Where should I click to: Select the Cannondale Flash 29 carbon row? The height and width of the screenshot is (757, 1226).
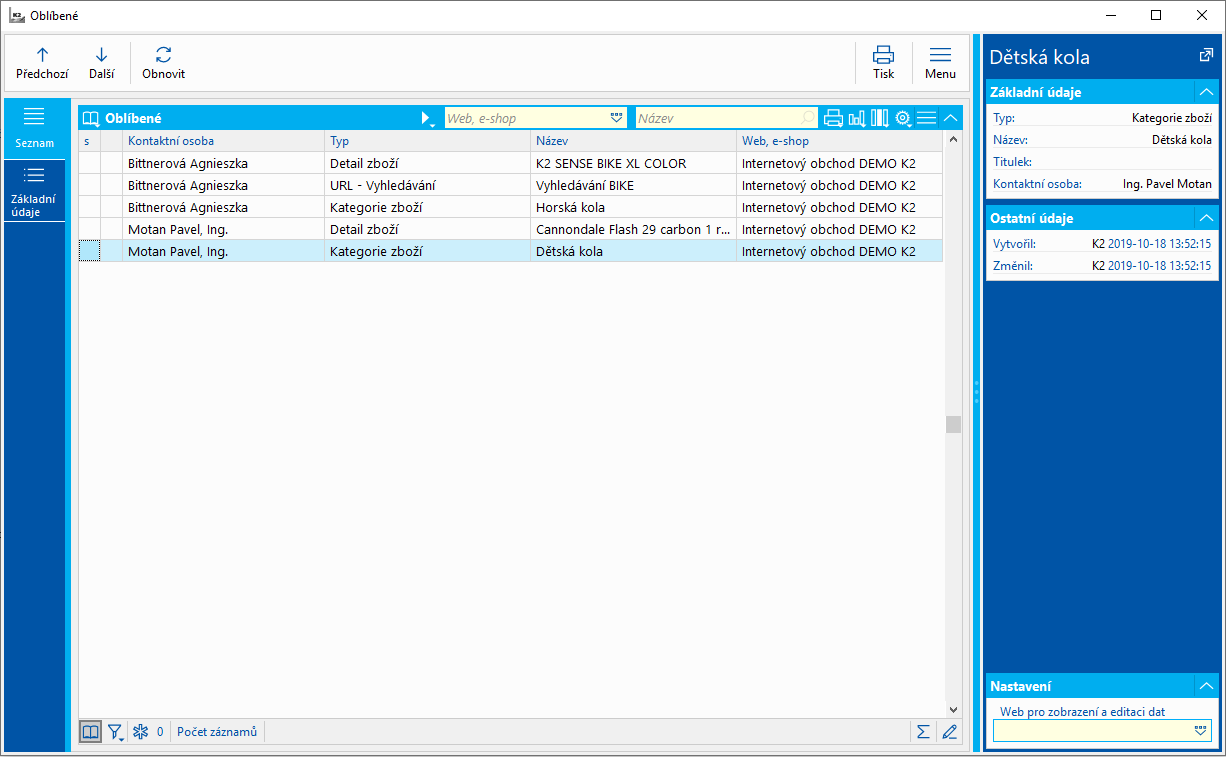coord(510,229)
